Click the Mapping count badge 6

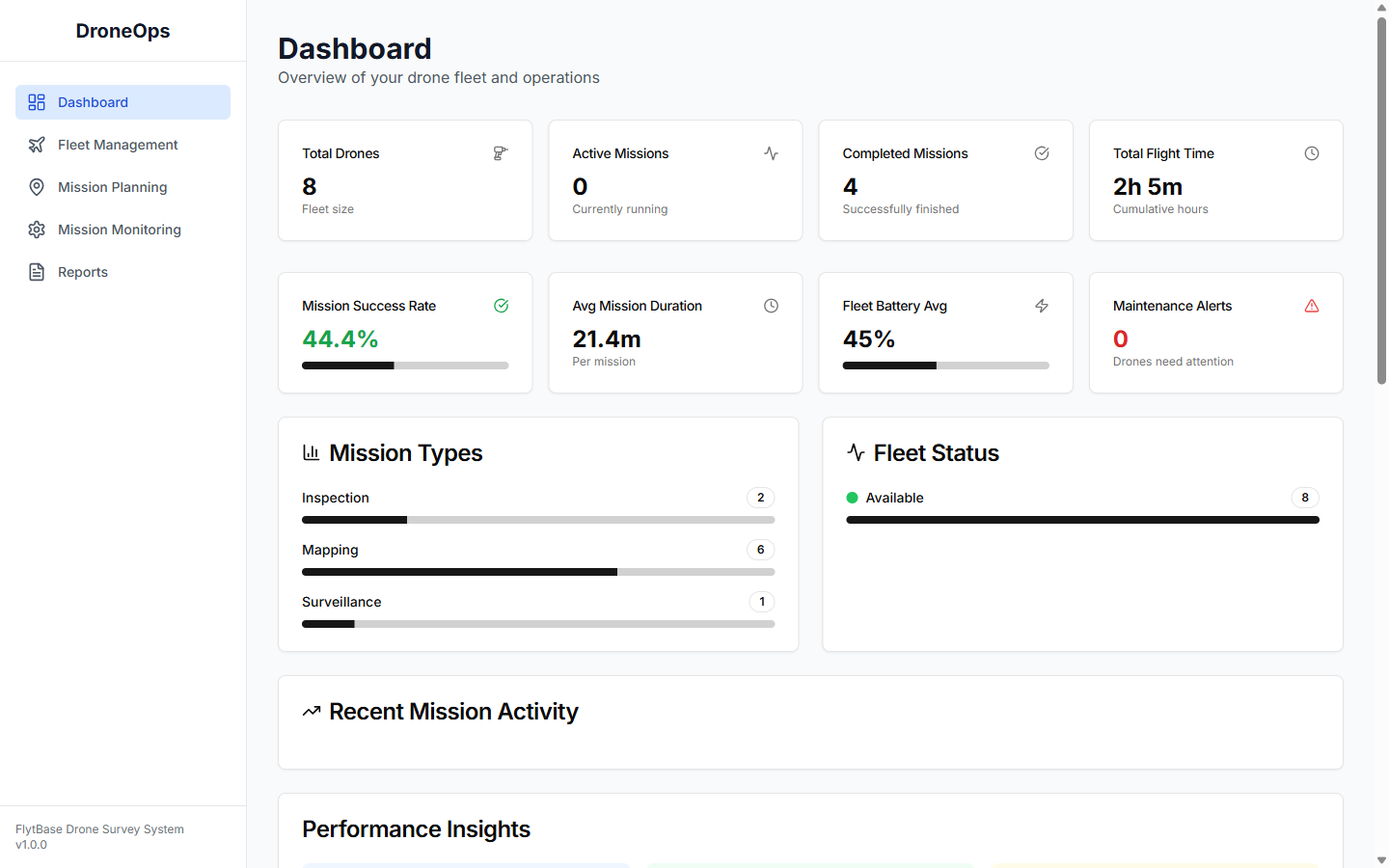[760, 550]
